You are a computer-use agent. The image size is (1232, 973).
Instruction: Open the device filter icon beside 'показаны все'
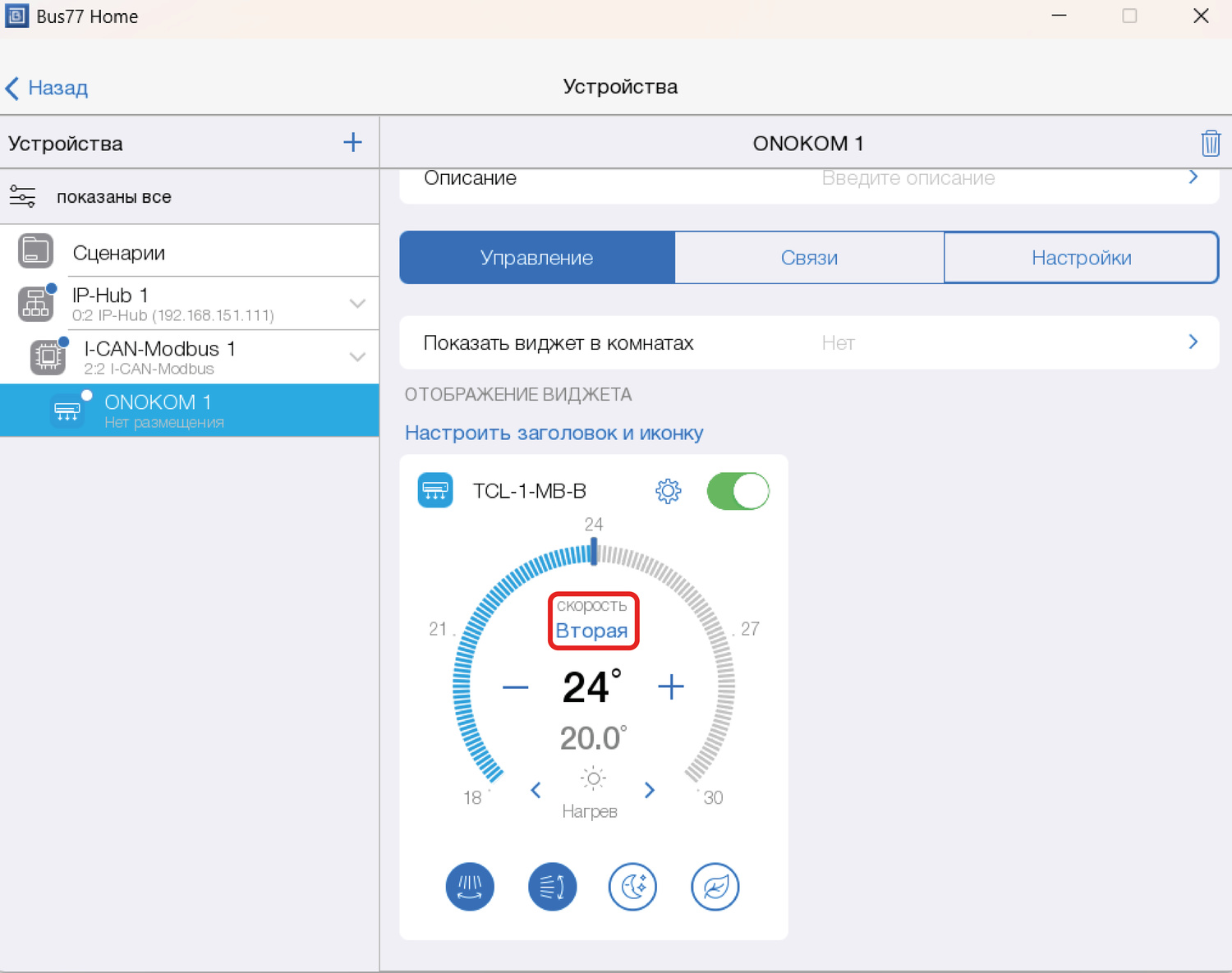click(x=22, y=197)
